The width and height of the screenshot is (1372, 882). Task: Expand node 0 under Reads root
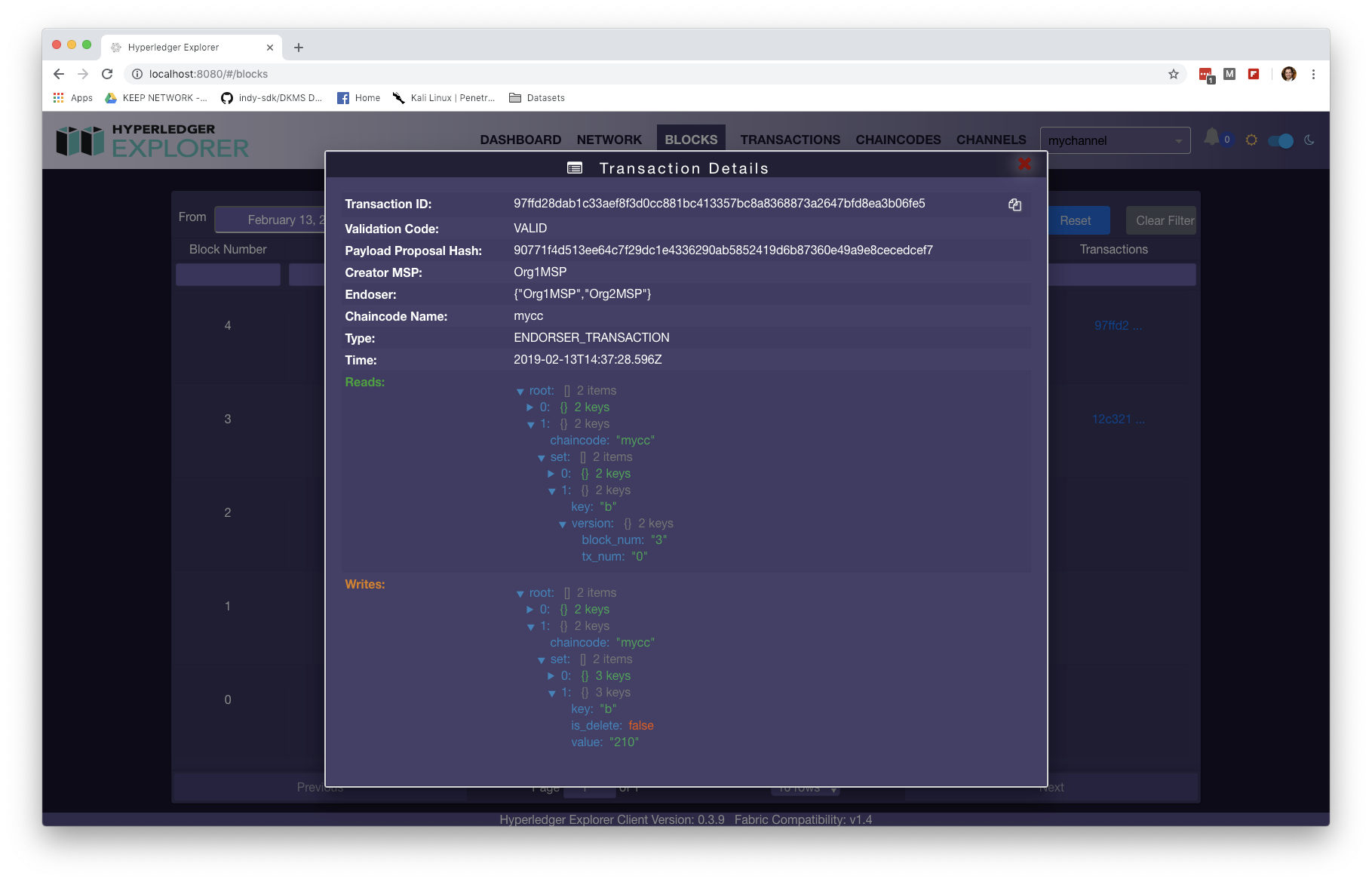click(x=530, y=407)
